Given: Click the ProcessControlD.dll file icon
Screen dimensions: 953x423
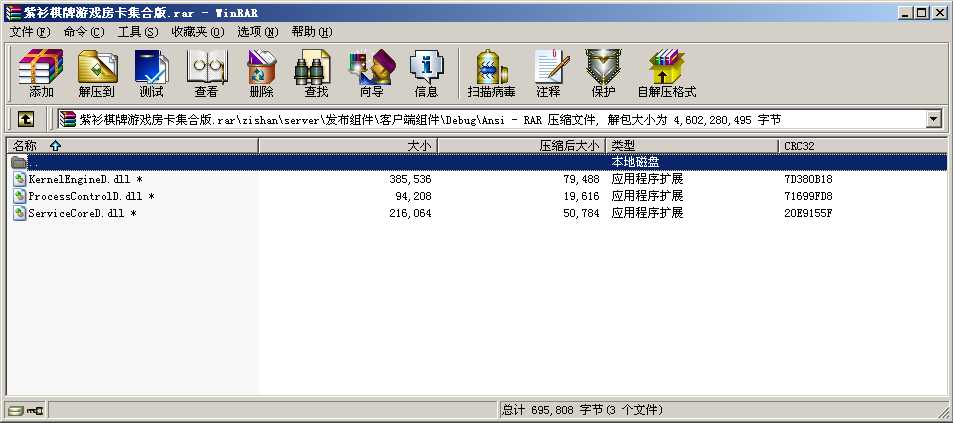Looking at the screenshot, I should click(19, 196).
